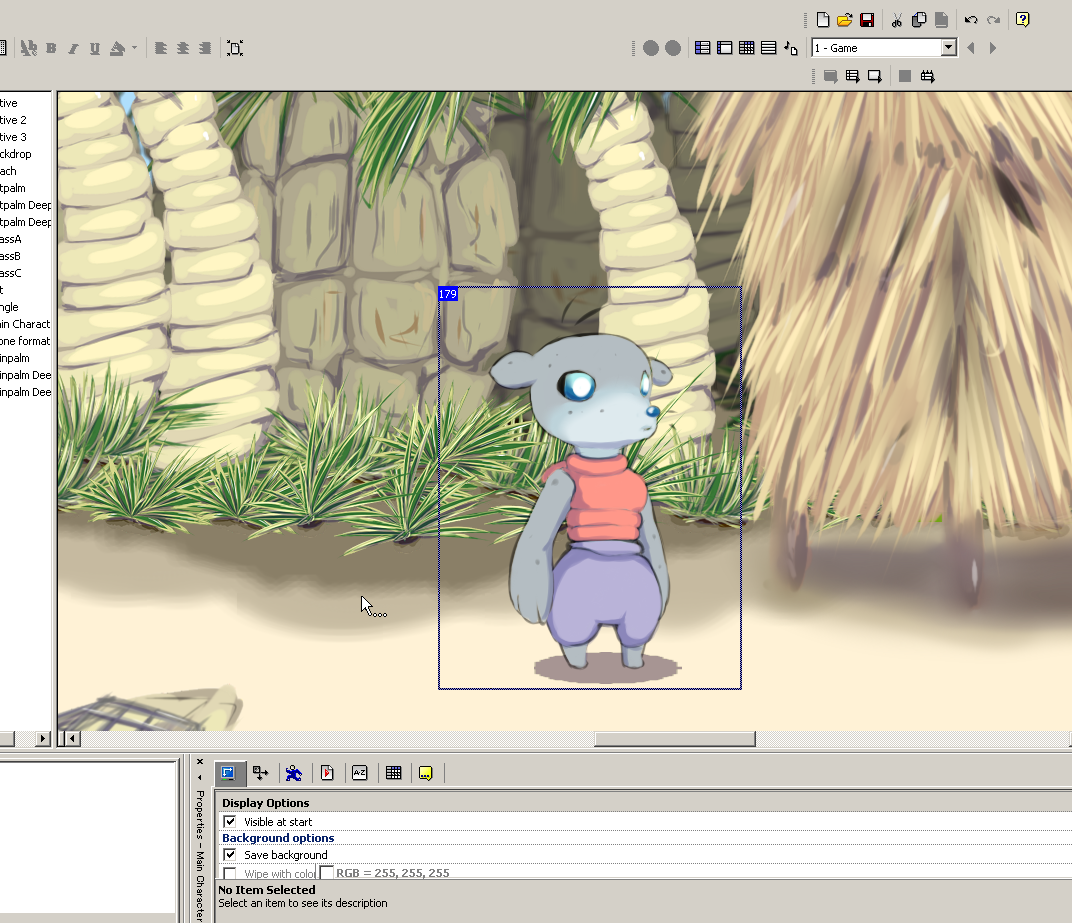This screenshot has height=923, width=1072.
Task: Click the Save floppy disk icon
Action: coord(867,20)
